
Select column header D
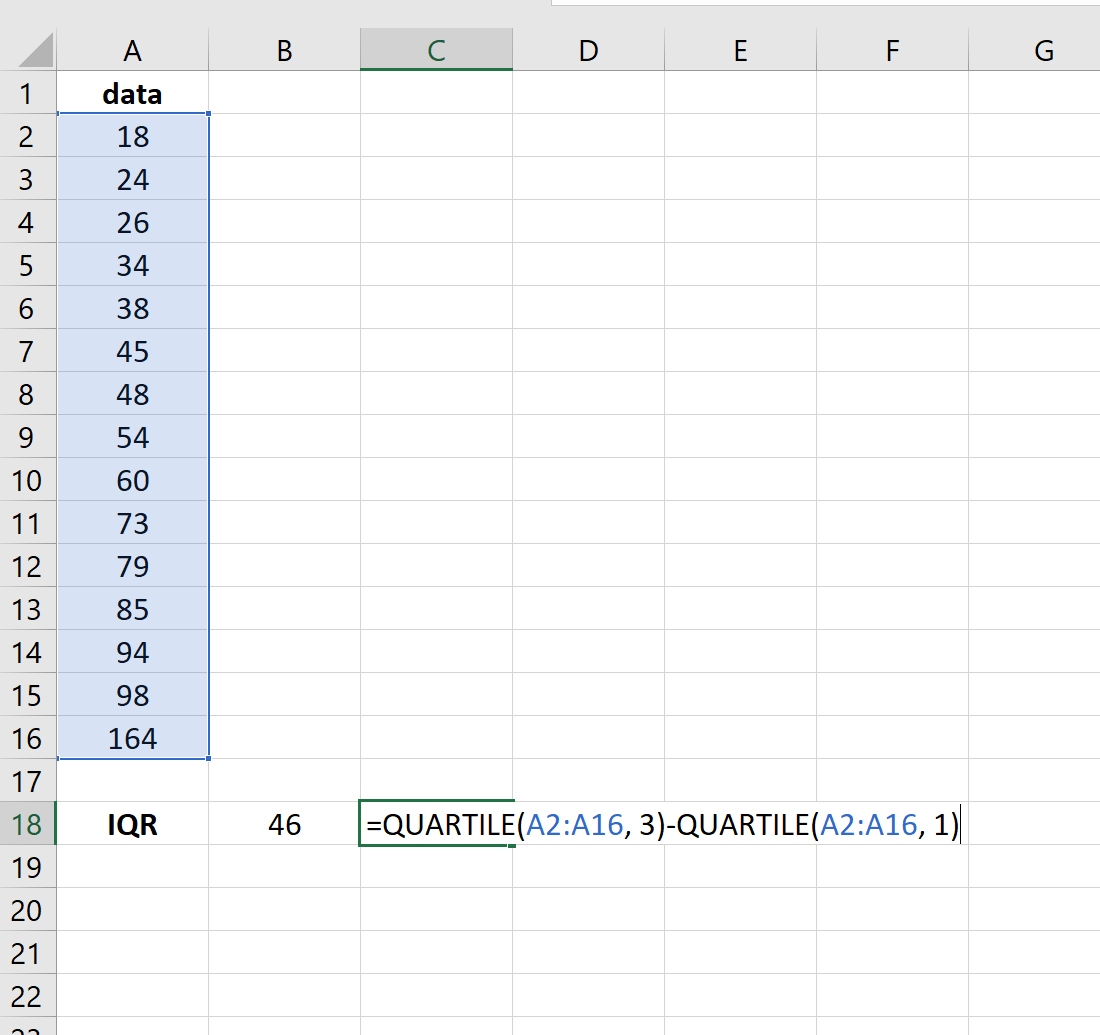tap(588, 50)
